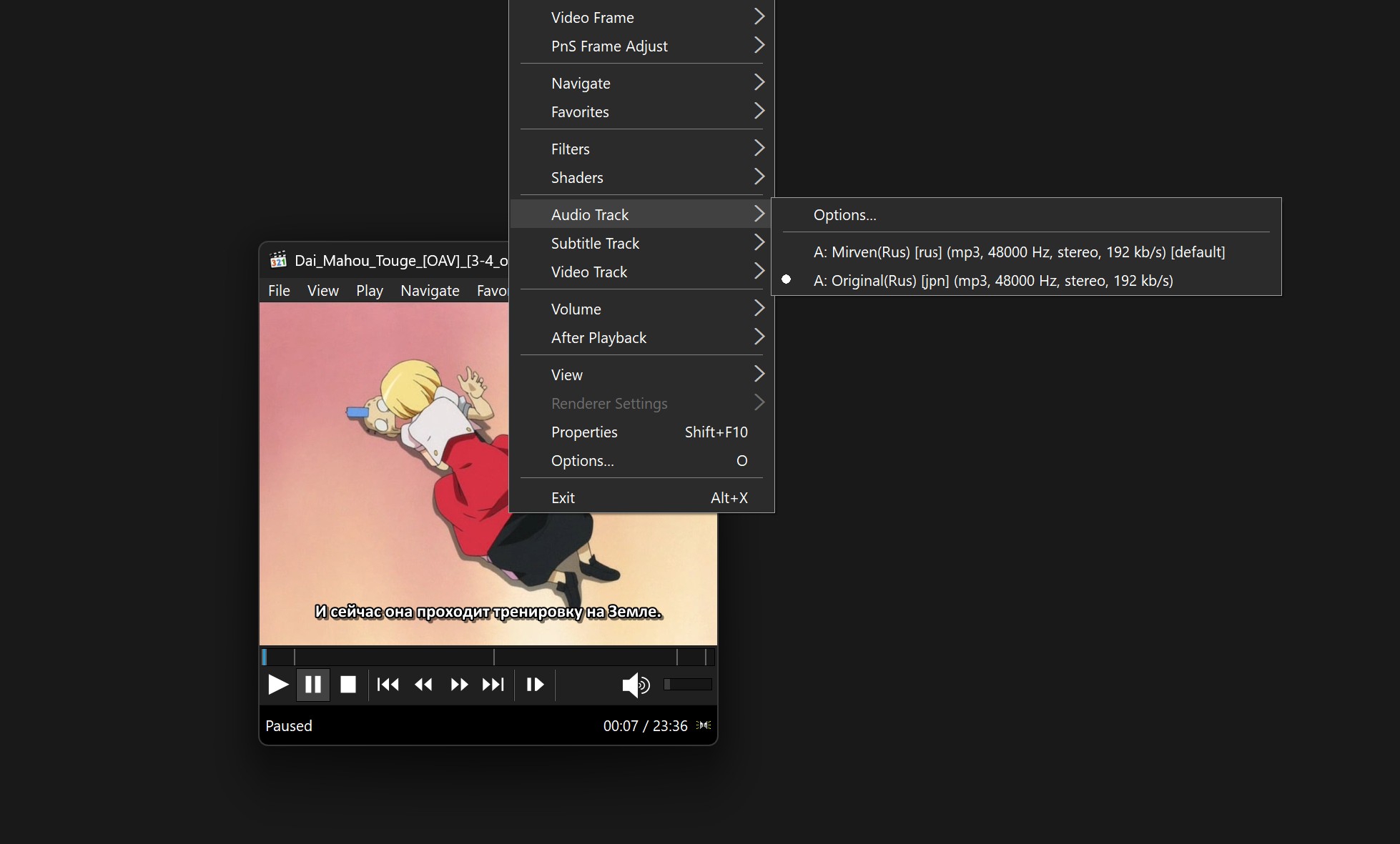Click the seek bar timeline

coord(488,656)
